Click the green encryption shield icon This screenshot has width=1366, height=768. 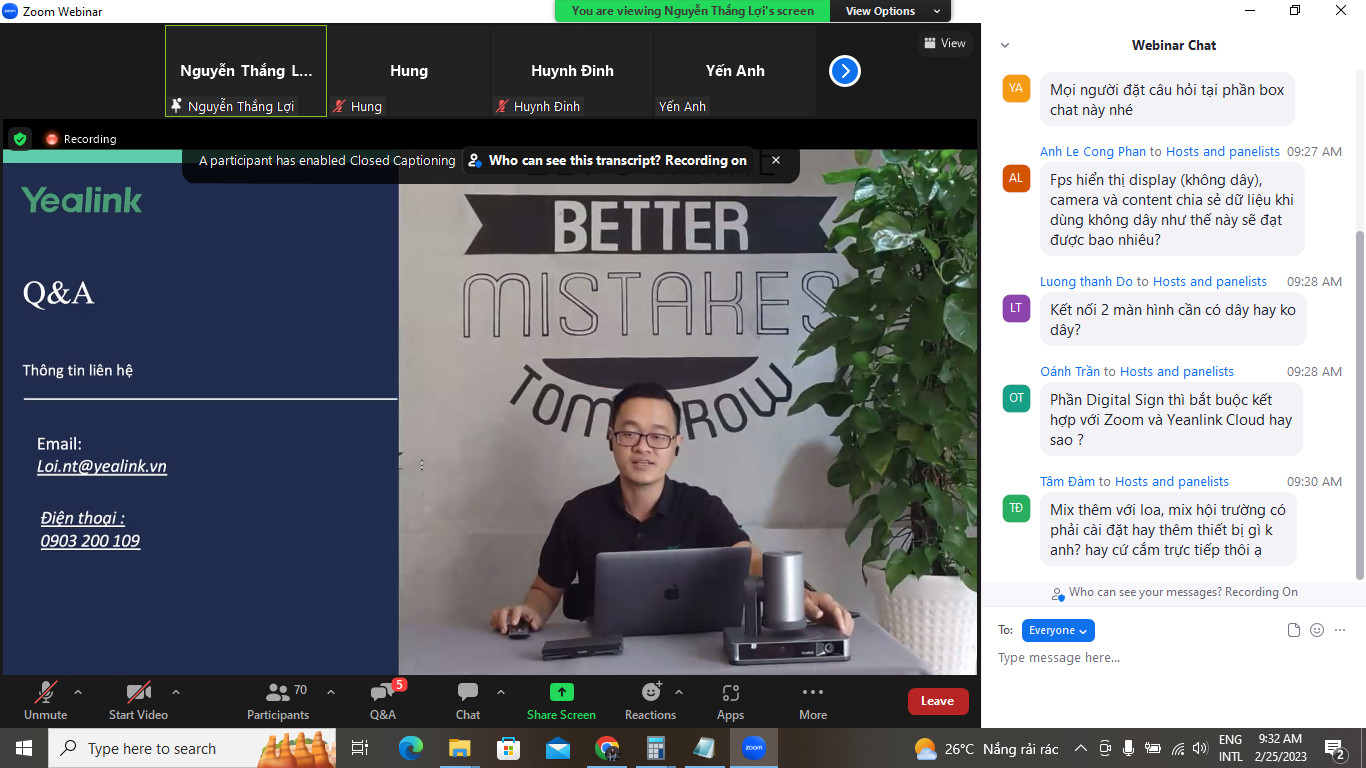click(20, 139)
